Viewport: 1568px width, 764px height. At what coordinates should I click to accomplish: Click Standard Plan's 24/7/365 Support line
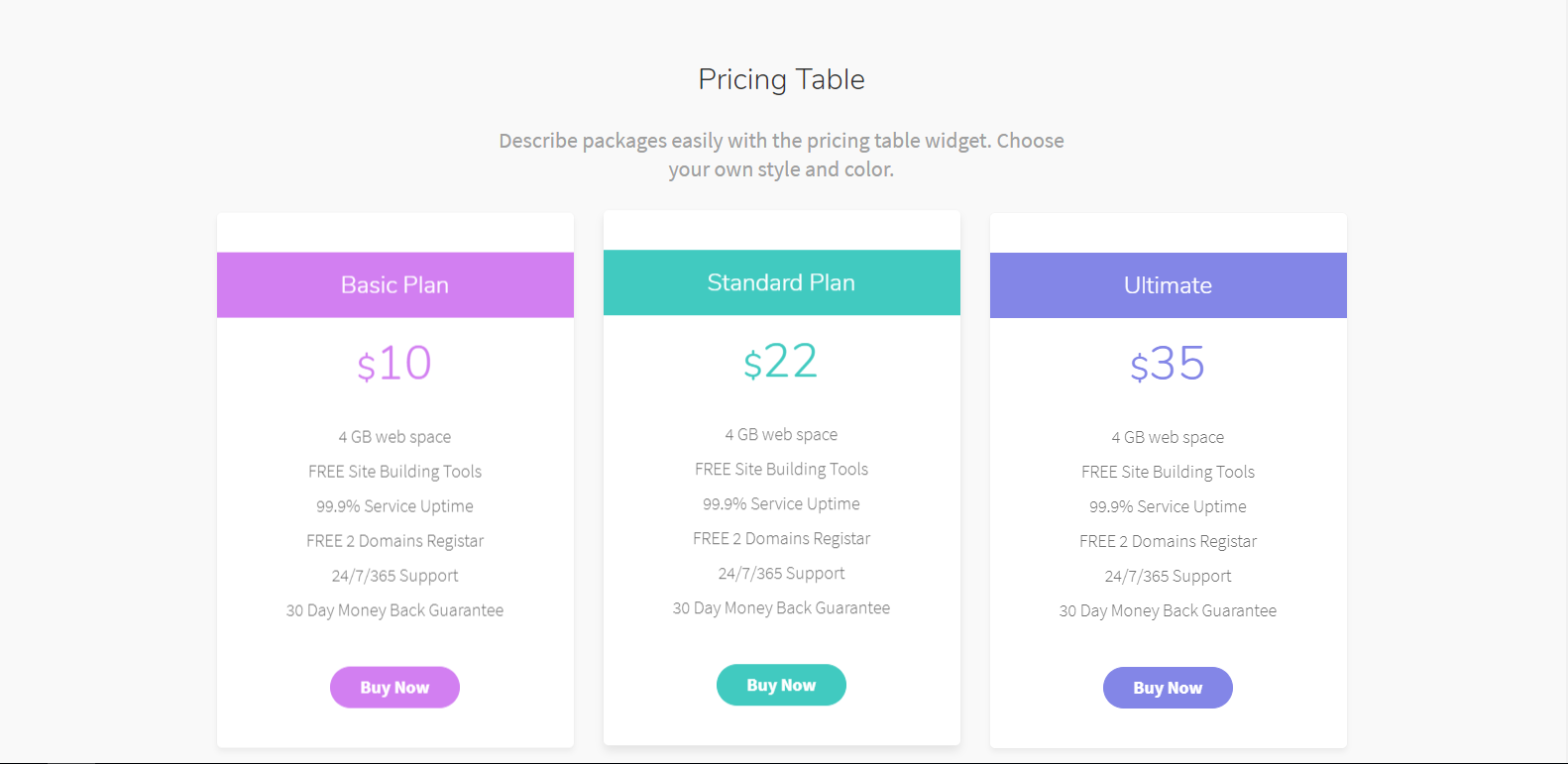781,574
